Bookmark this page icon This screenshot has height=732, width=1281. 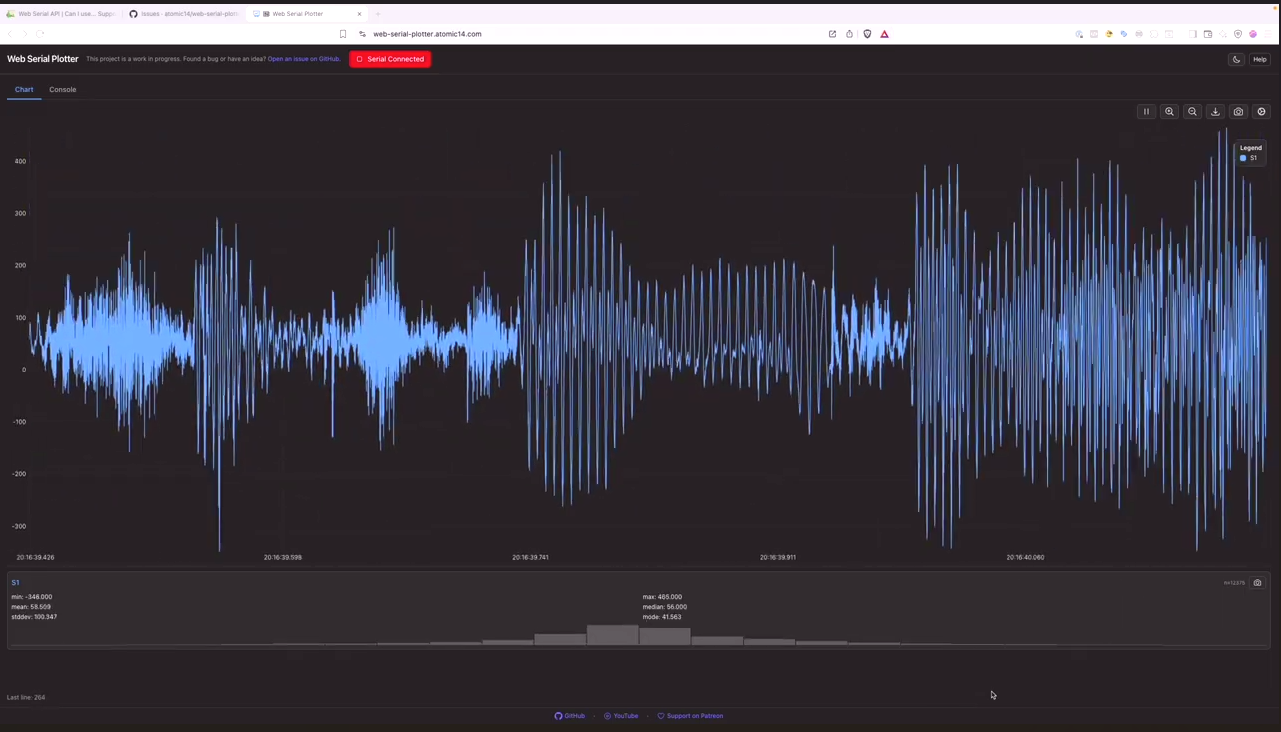click(x=343, y=34)
